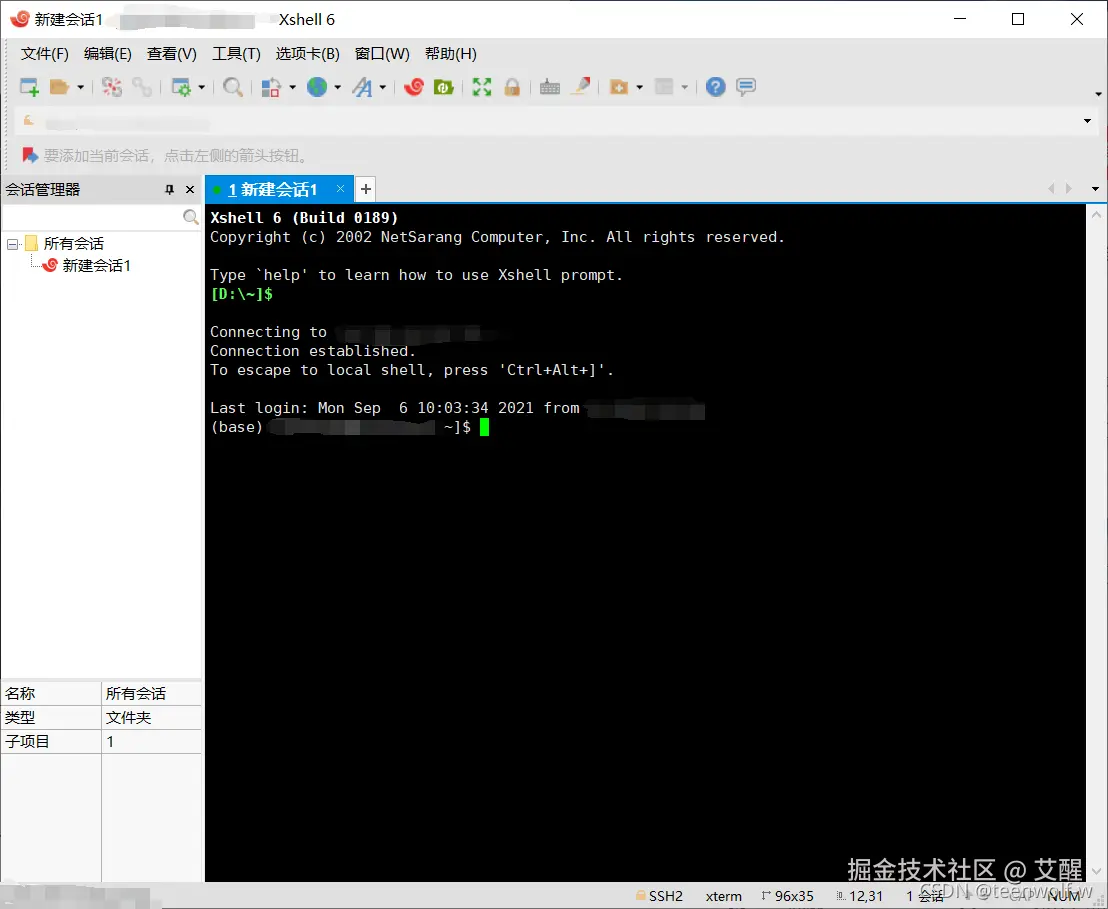Expand the address bar history dropdown
Viewport: 1108px width, 909px height.
click(x=1088, y=122)
